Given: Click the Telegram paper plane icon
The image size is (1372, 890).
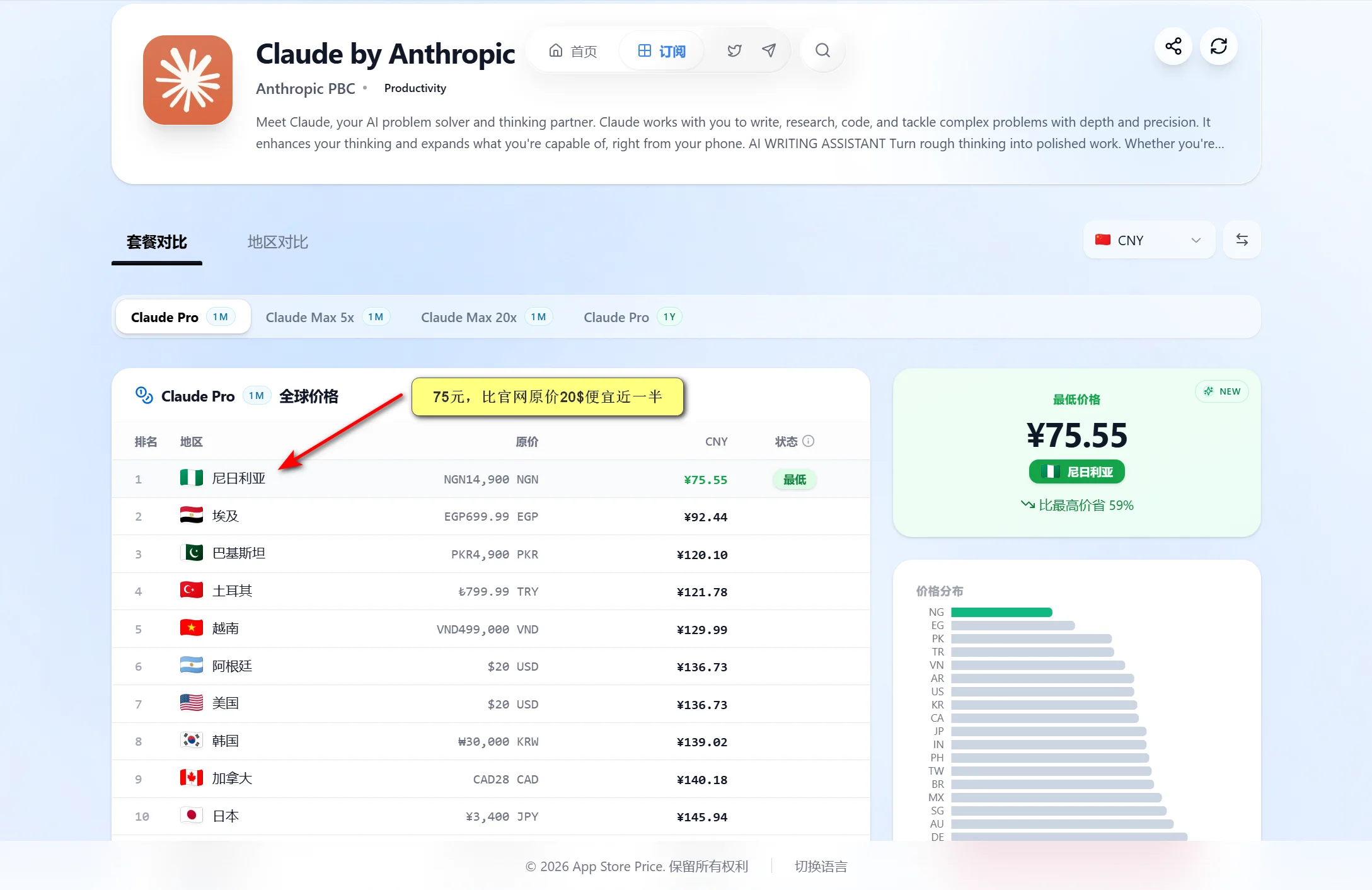Looking at the screenshot, I should [x=769, y=50].
